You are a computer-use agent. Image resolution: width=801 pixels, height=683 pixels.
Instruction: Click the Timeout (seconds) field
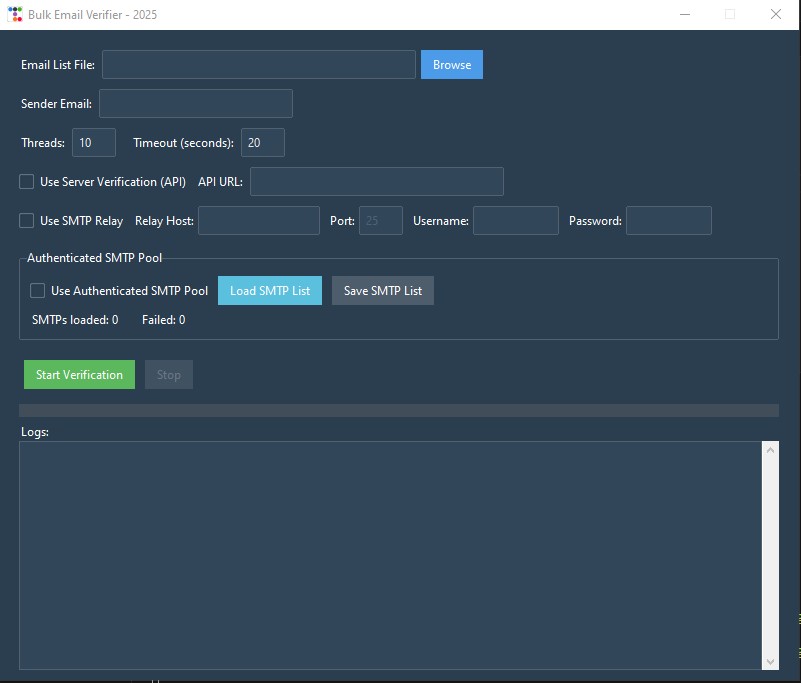[x=262, y=142]
